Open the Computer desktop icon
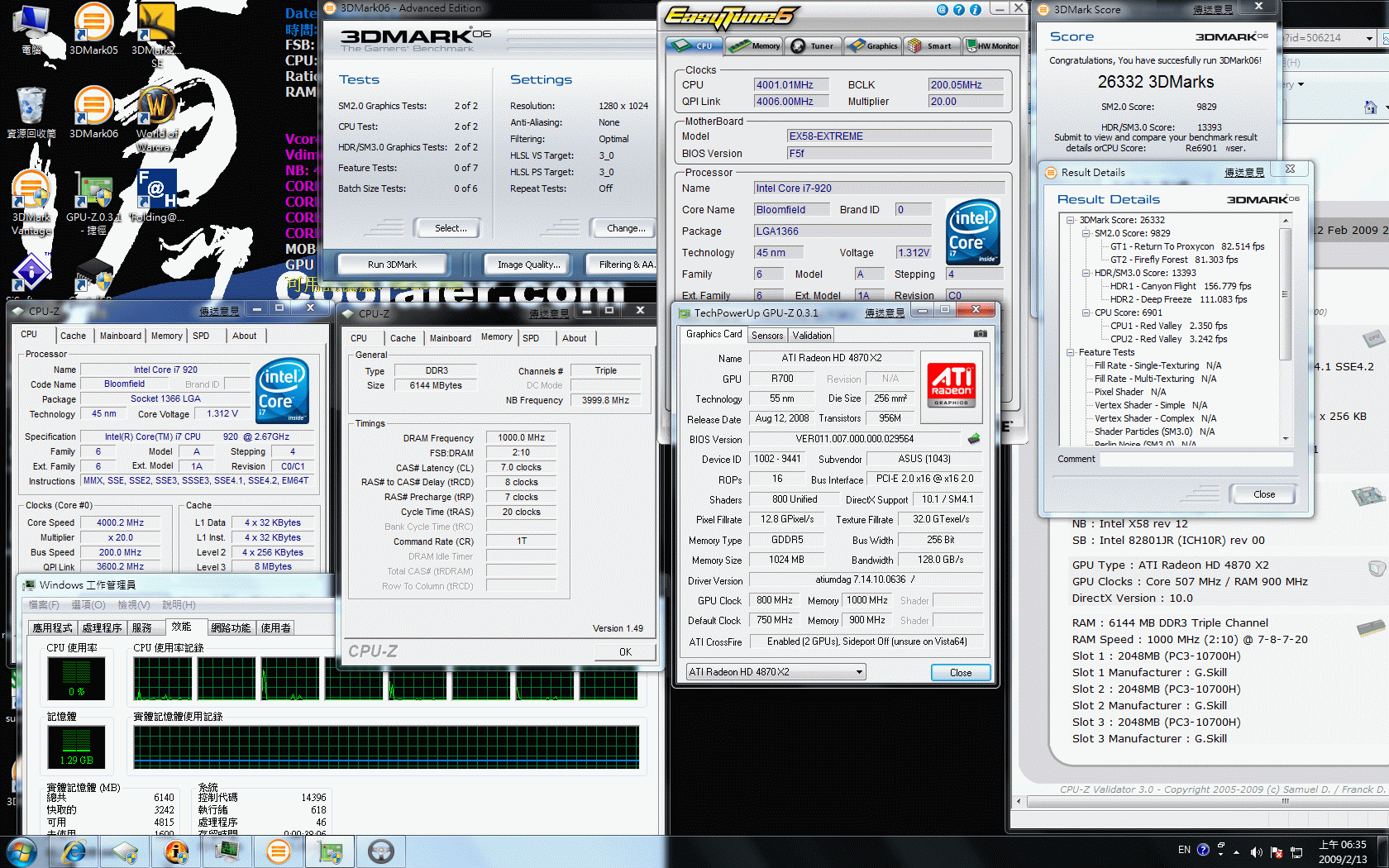 click(x=31, y=29)
